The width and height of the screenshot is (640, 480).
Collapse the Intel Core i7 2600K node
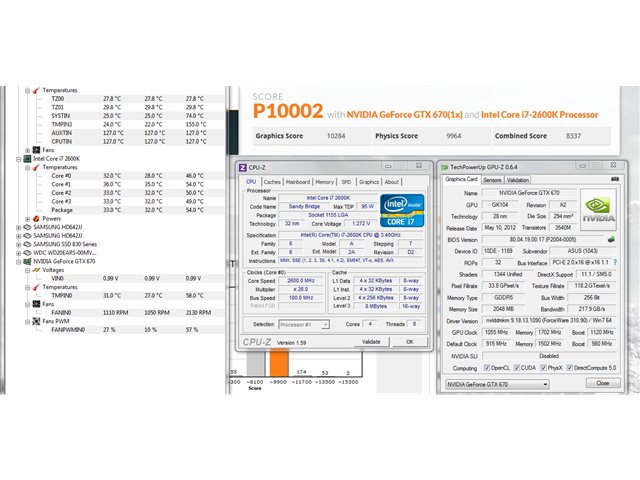18,159
